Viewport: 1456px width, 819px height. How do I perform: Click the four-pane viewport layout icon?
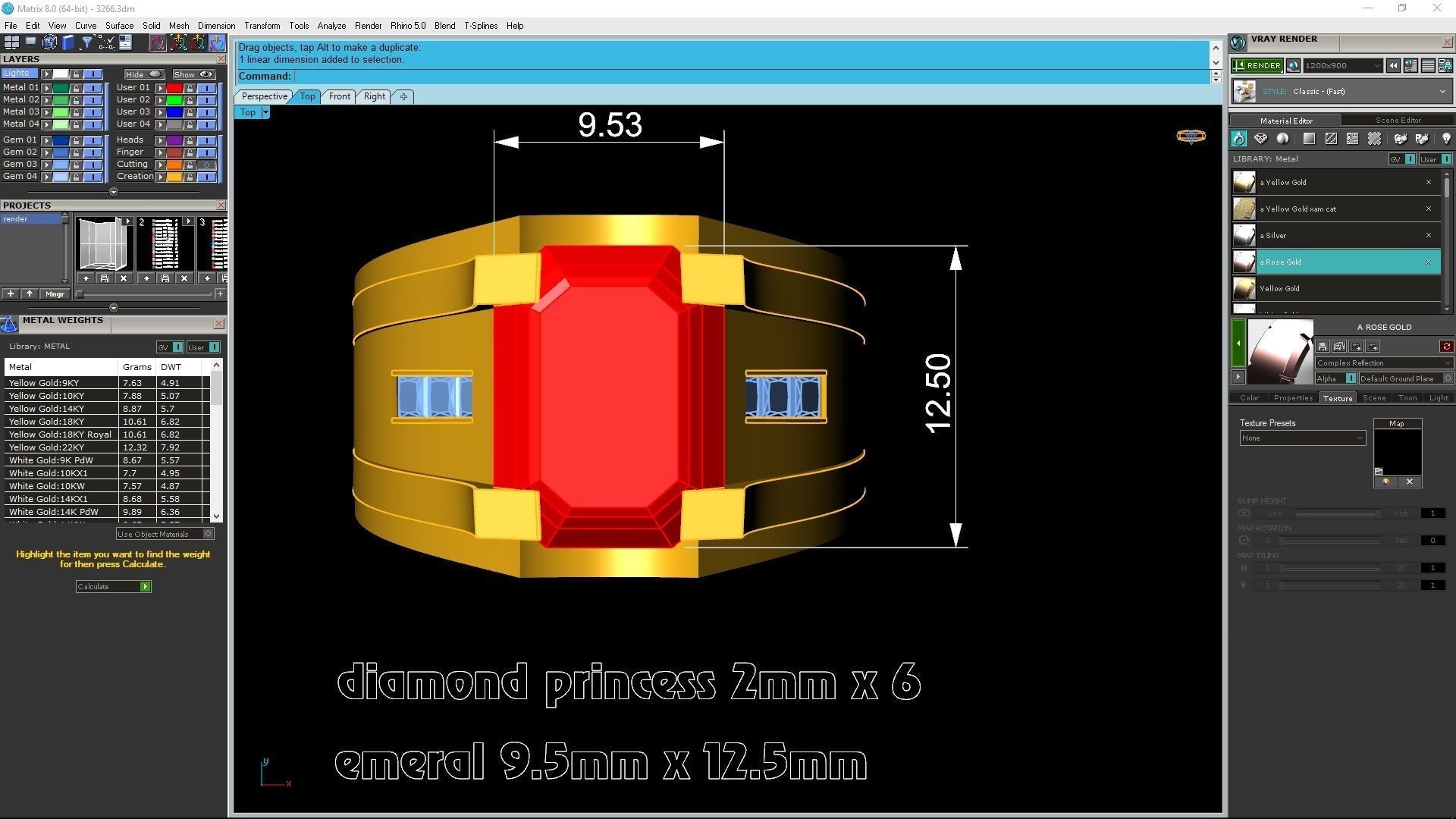click(x=11, y=42)
